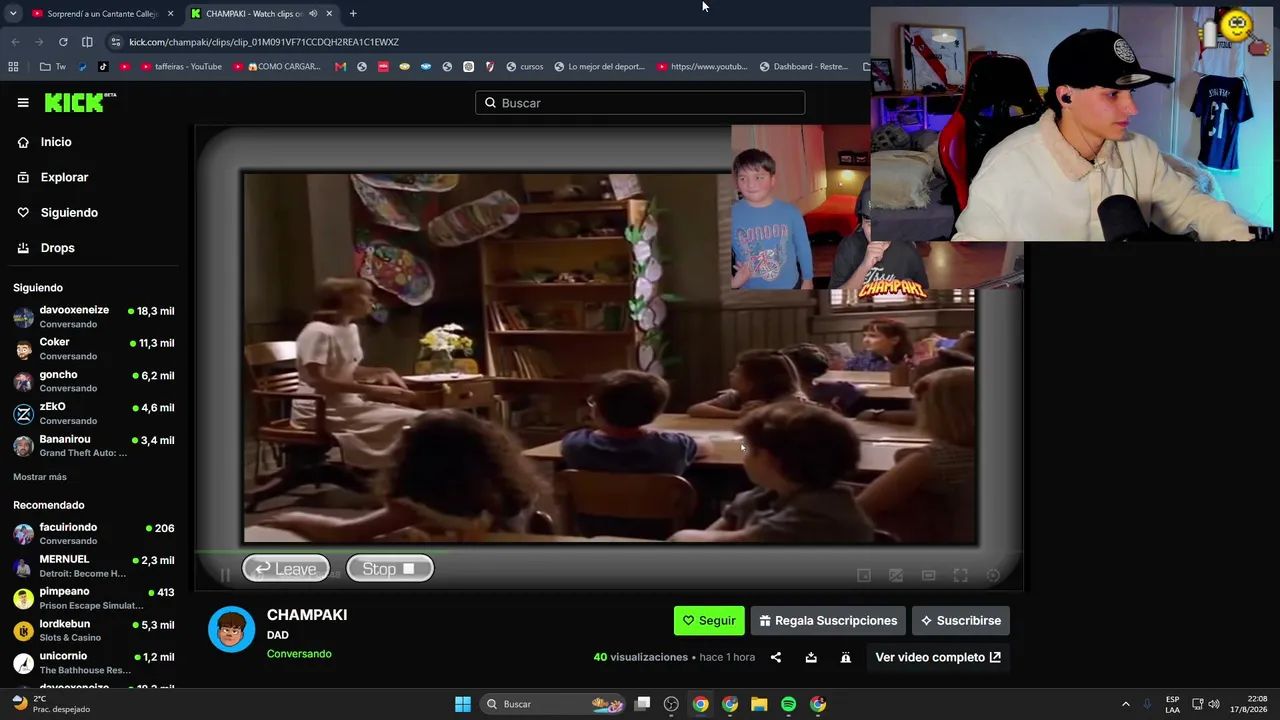Image resolution: width=1280 pixels, height=720 pixels.
Task: Open video player settings gear
Action: tap(993, 575)
